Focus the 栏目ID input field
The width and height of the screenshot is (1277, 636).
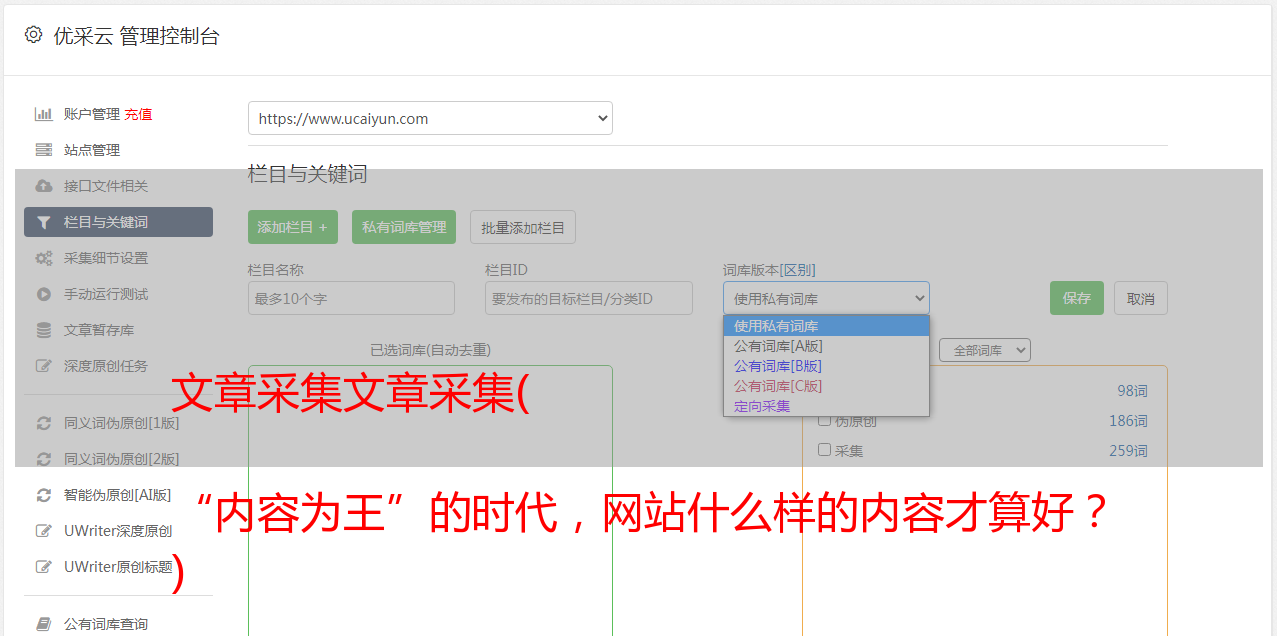pos(589,298)
